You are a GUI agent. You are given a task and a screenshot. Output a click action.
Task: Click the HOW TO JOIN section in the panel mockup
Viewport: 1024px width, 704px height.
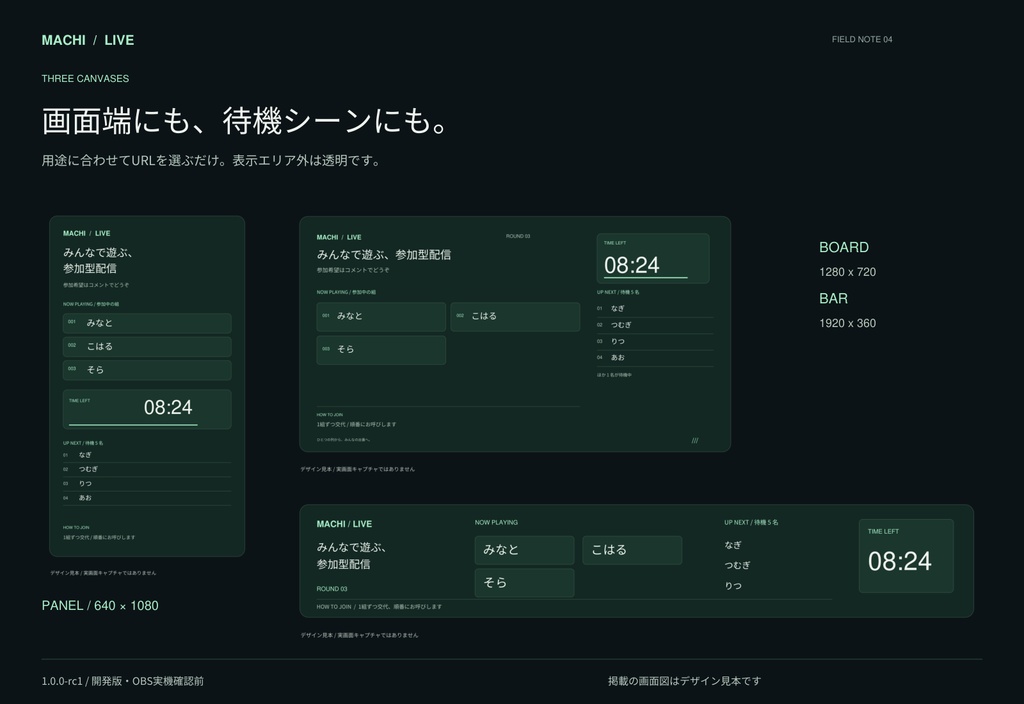click(x=99, y=533)
